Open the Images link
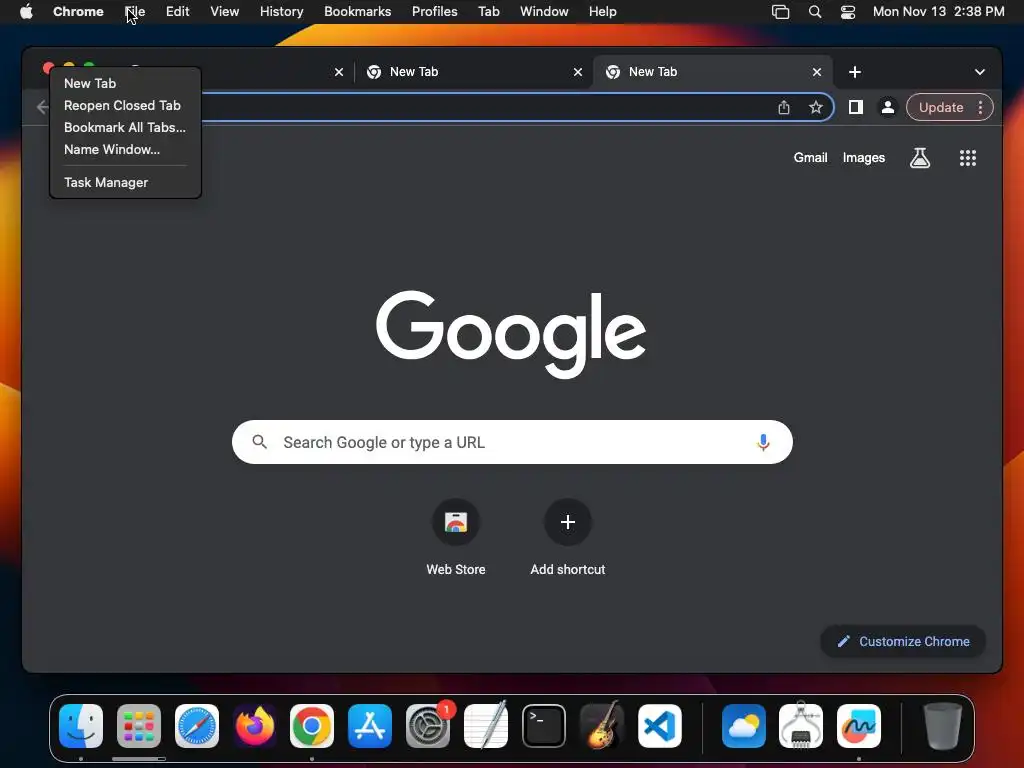 coord(863,157)
